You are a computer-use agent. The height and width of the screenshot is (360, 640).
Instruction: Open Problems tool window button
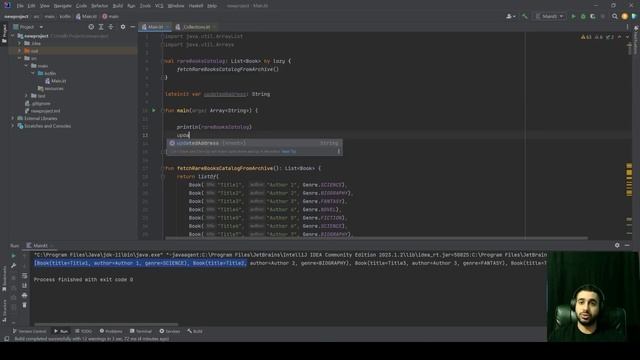(111, 331)
